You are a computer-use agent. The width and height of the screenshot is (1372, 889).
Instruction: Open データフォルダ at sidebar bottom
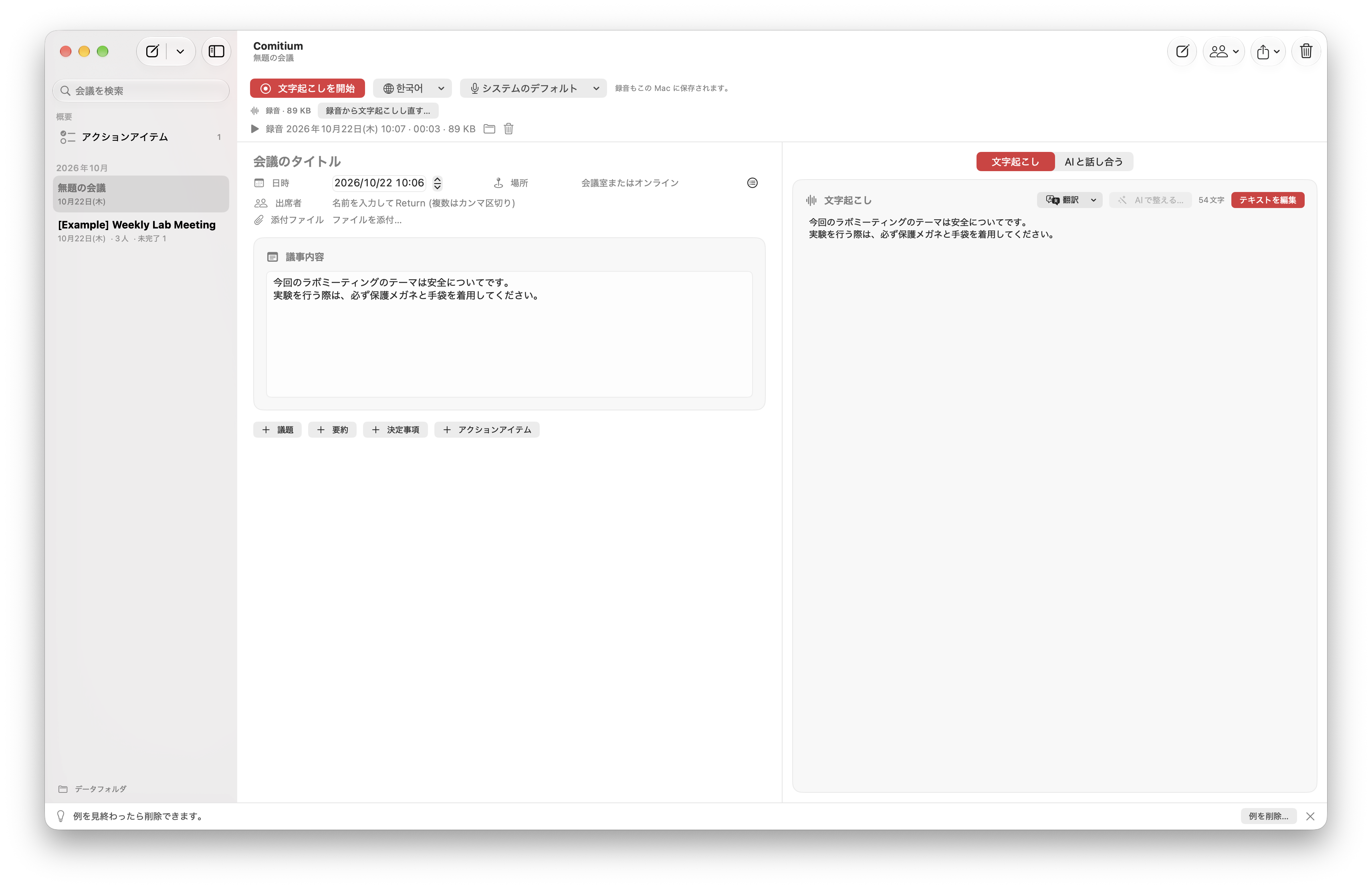93,789
